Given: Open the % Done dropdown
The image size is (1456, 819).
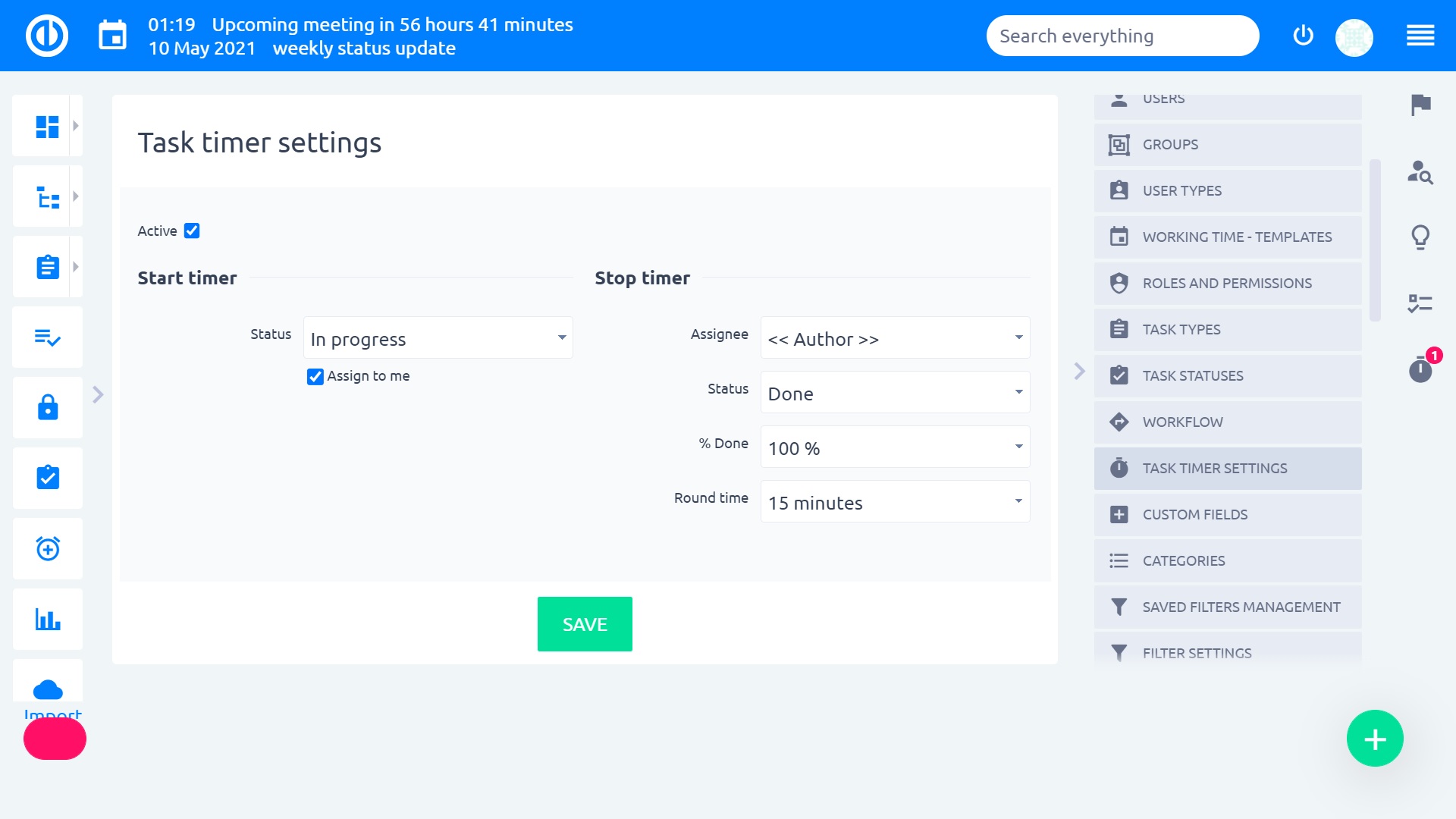Looking at the screenshot, I should (x=895, y=447).
